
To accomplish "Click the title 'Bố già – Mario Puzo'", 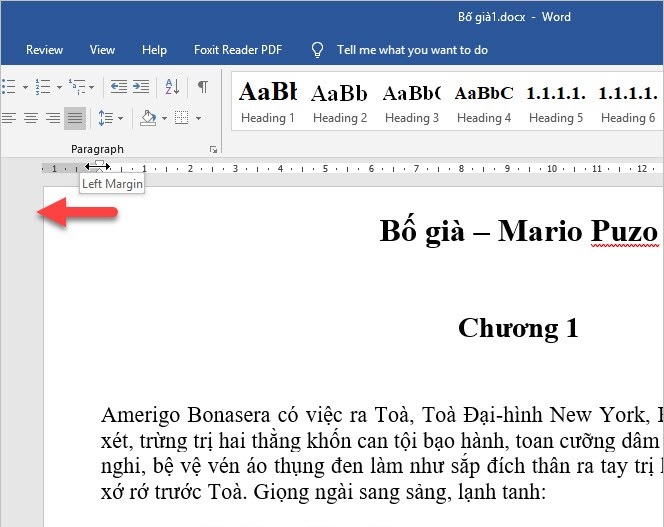I will click(x=519, y=231).
